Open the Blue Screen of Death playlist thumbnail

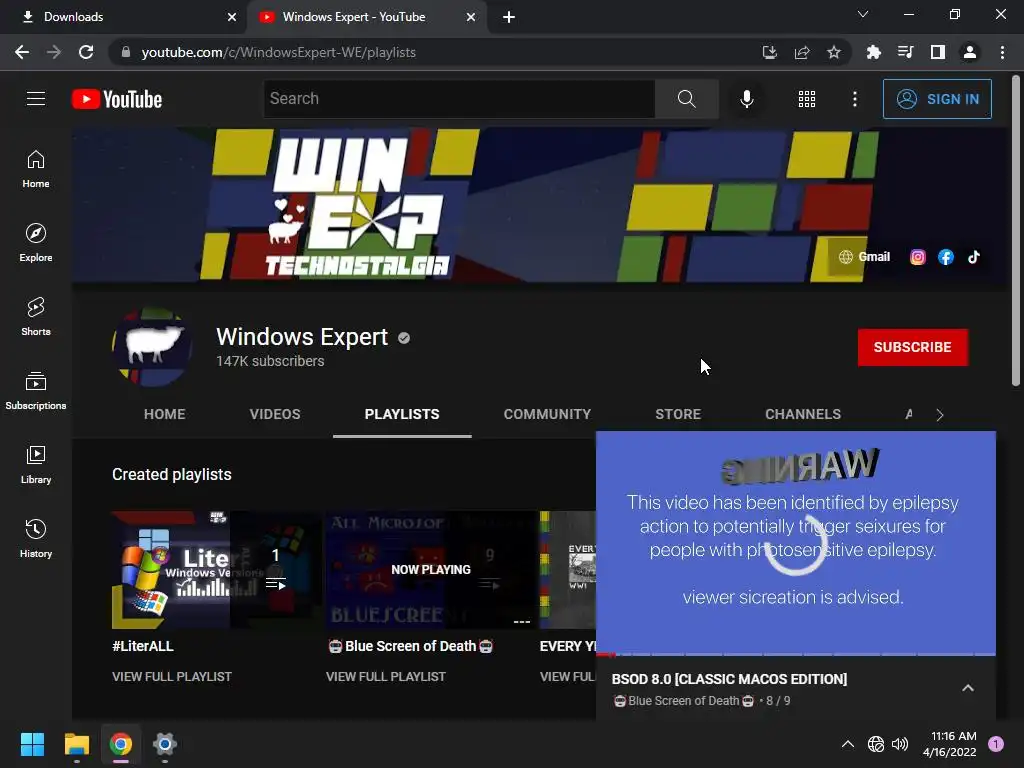tap(430, 569)
